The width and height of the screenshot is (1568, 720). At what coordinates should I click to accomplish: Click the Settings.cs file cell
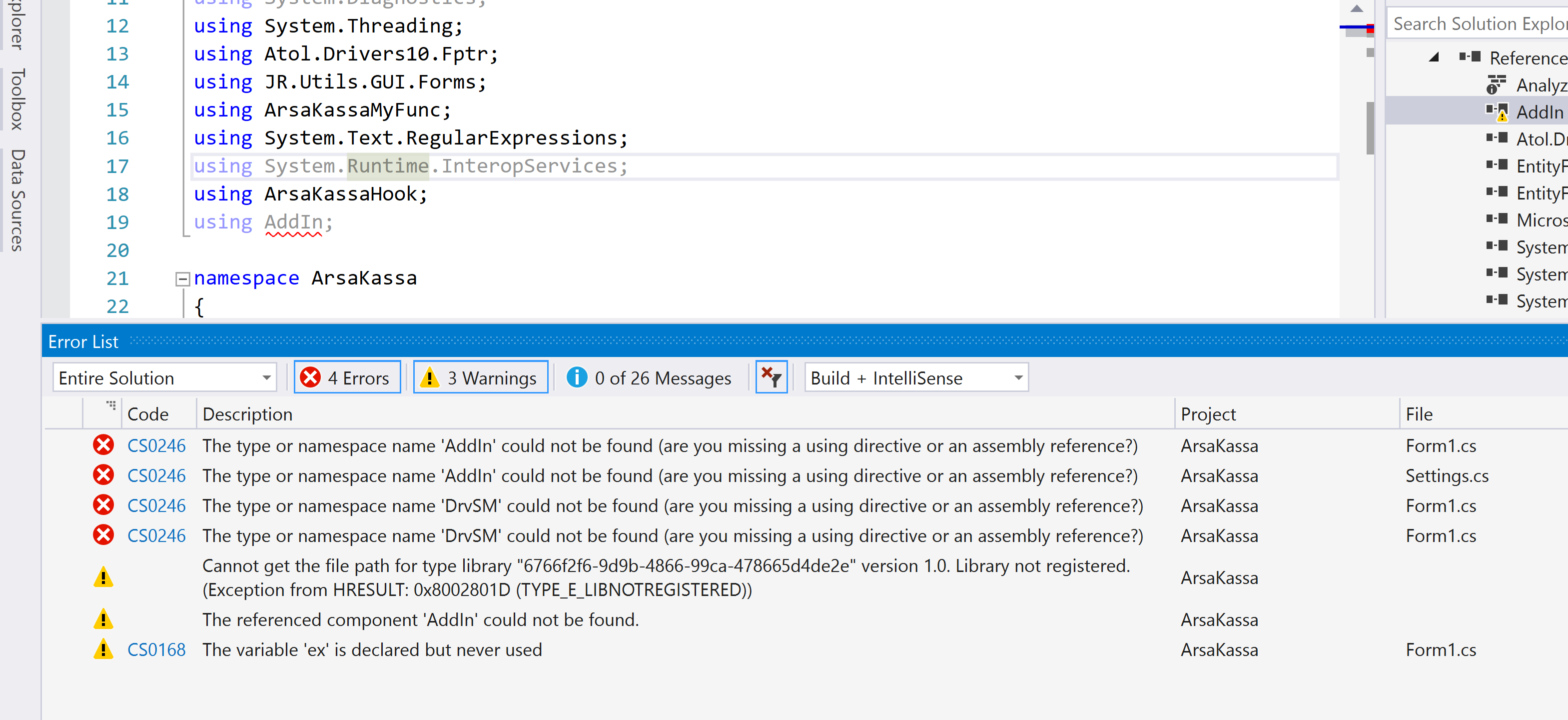pos(1447,475)
